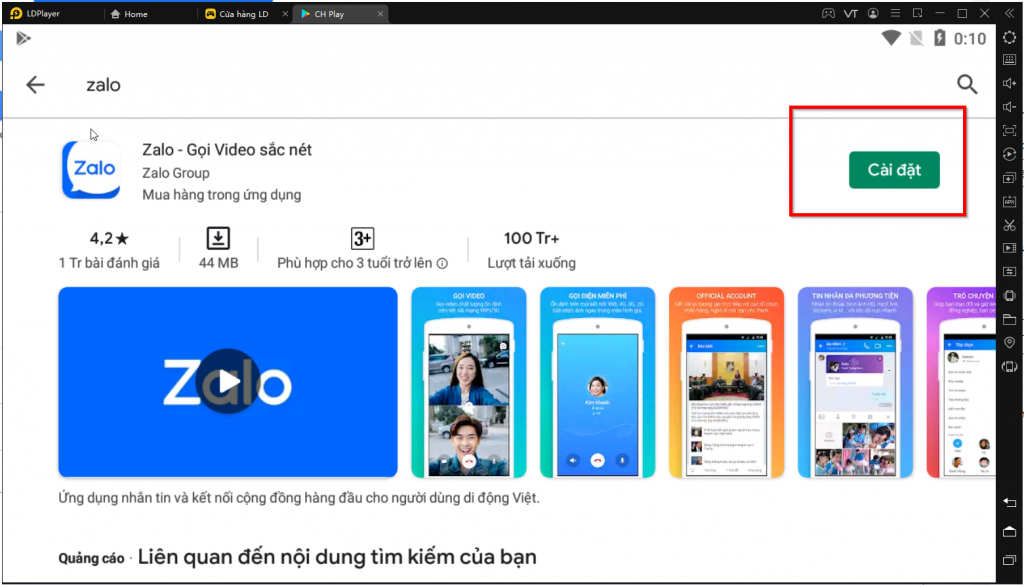Collapse the LDPlayer sidebar with the double chevron

coord(1010,13)
